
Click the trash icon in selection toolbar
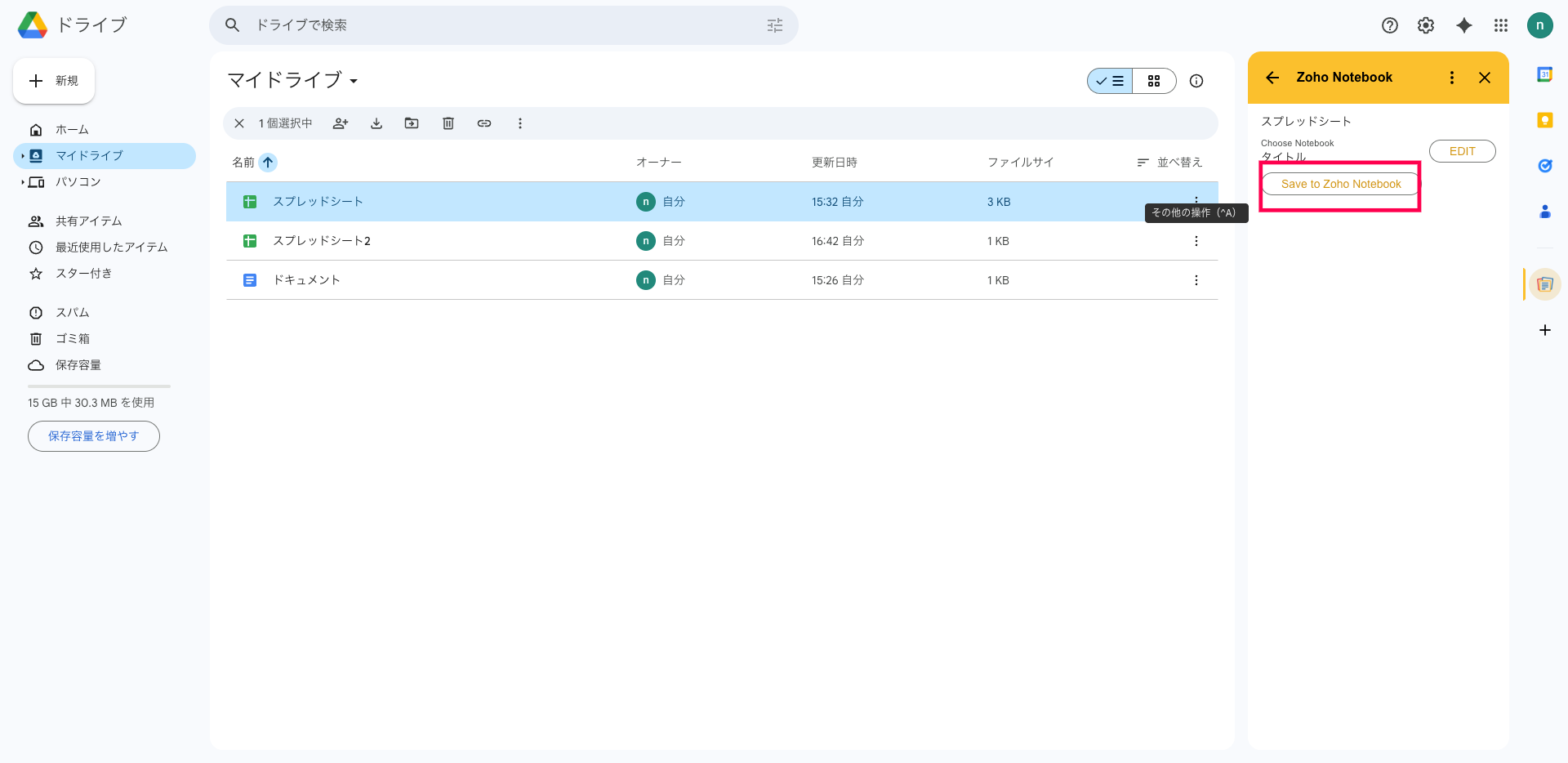[x=448, y=123]
